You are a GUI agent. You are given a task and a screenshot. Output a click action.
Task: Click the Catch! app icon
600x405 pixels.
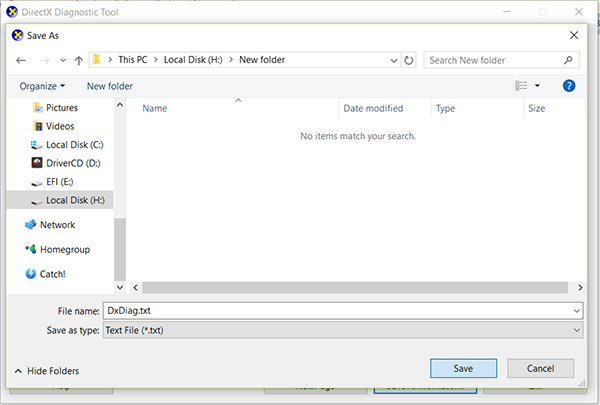[30, 274]
